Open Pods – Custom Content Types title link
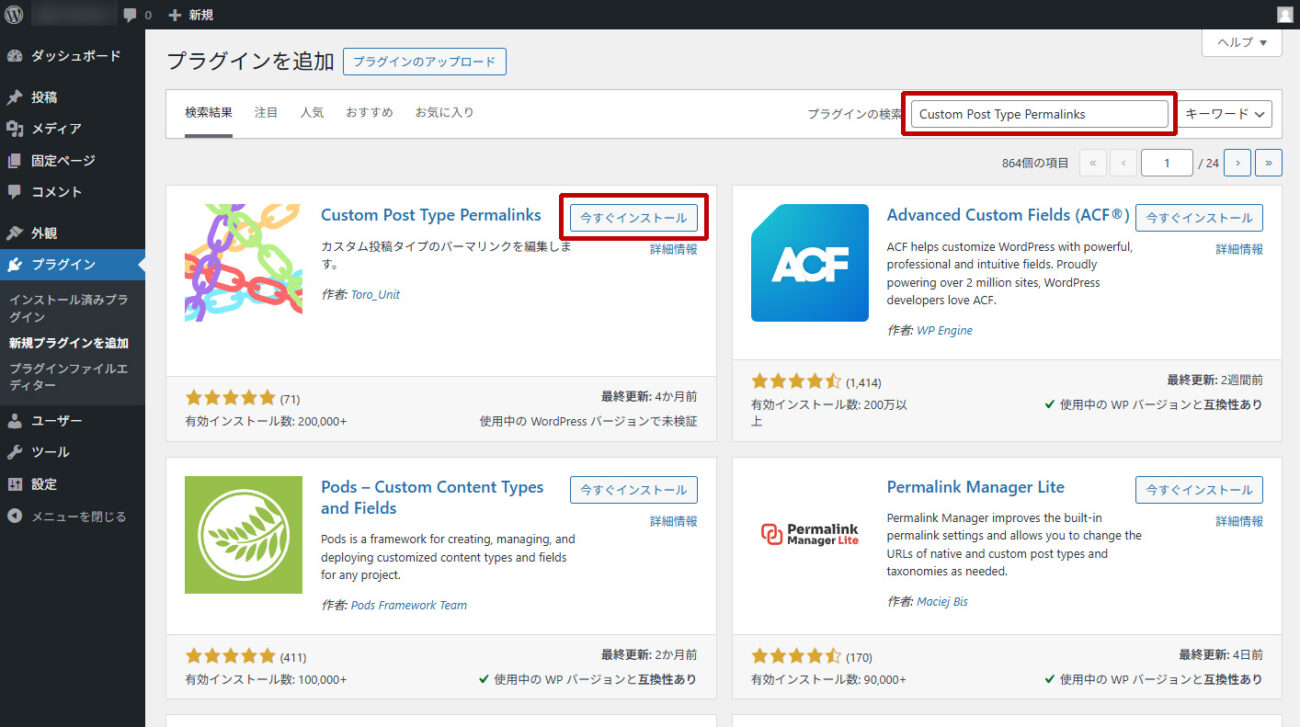This screenshot has width=1300, height=727. pos(432,497)
